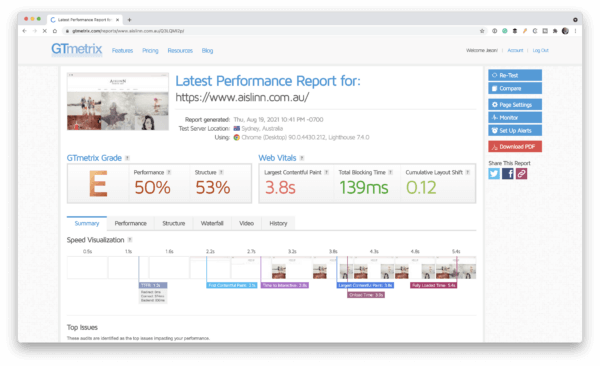Click the Fully Loaded Time marker
This screenshot has height=366, width=600.
434,285
